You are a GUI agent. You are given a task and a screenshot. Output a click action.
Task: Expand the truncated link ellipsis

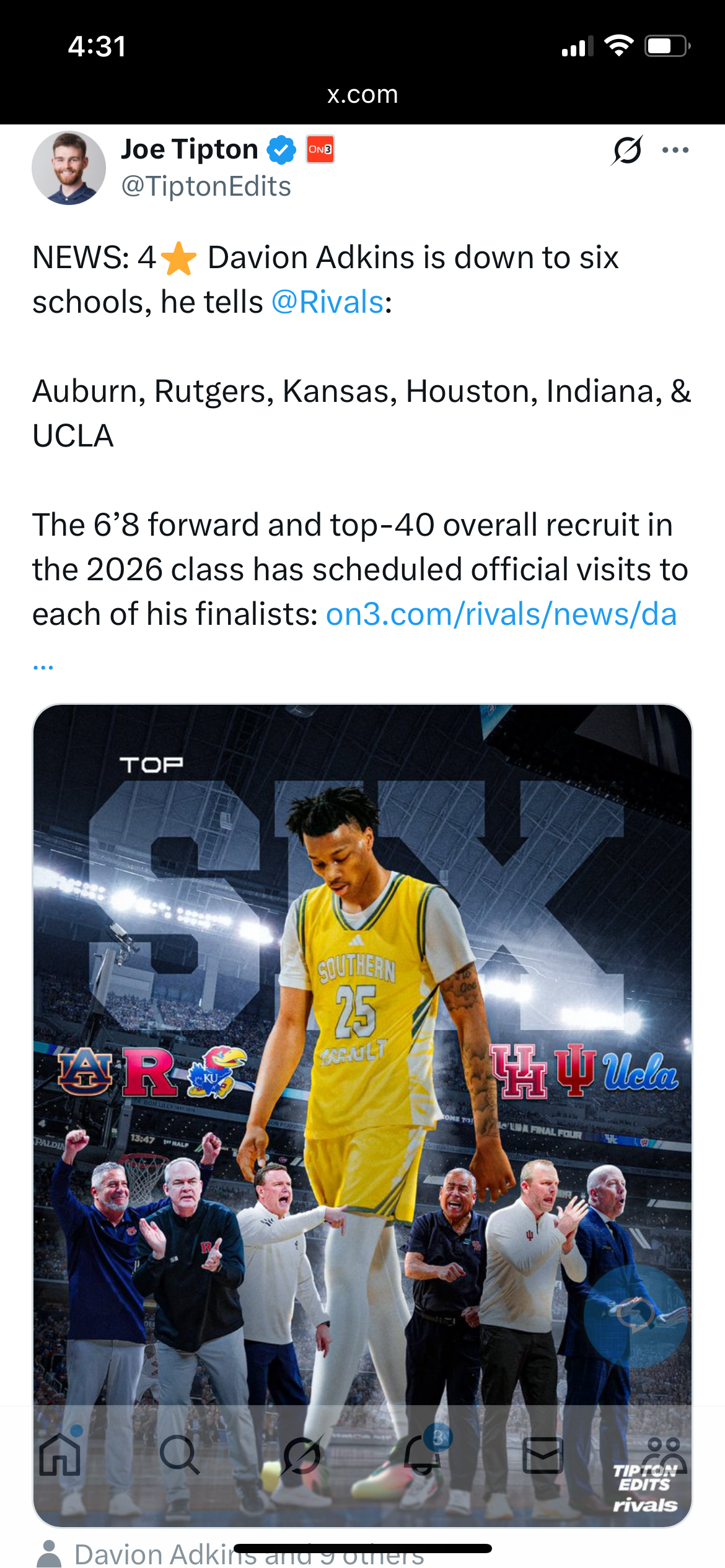click(x=43, y=666)
